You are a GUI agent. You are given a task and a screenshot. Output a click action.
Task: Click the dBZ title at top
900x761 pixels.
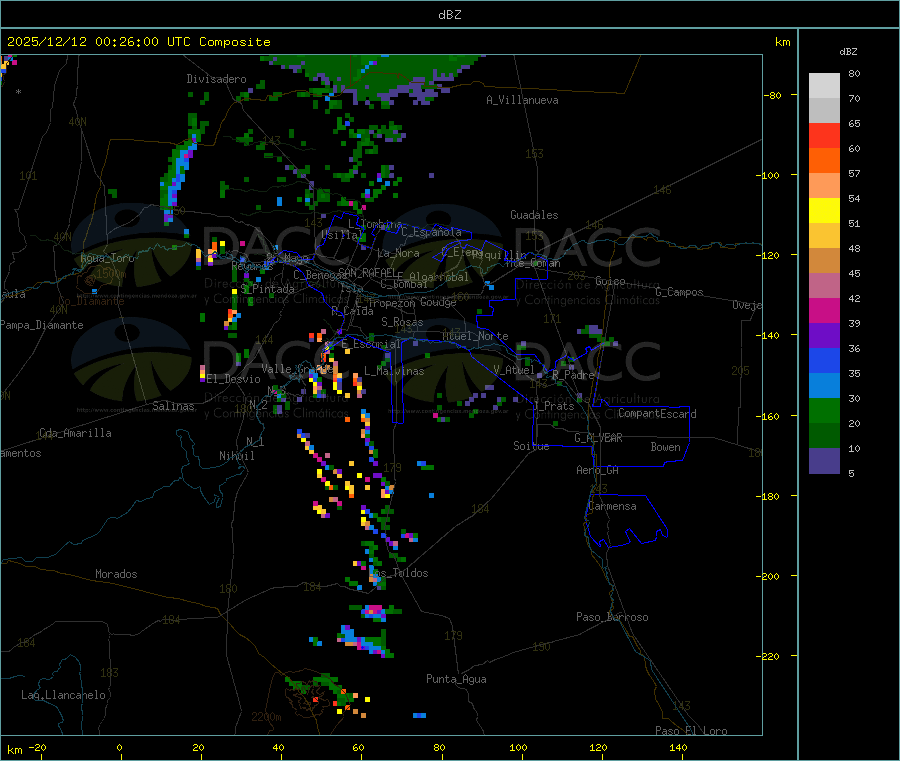(x=449, y=15)
